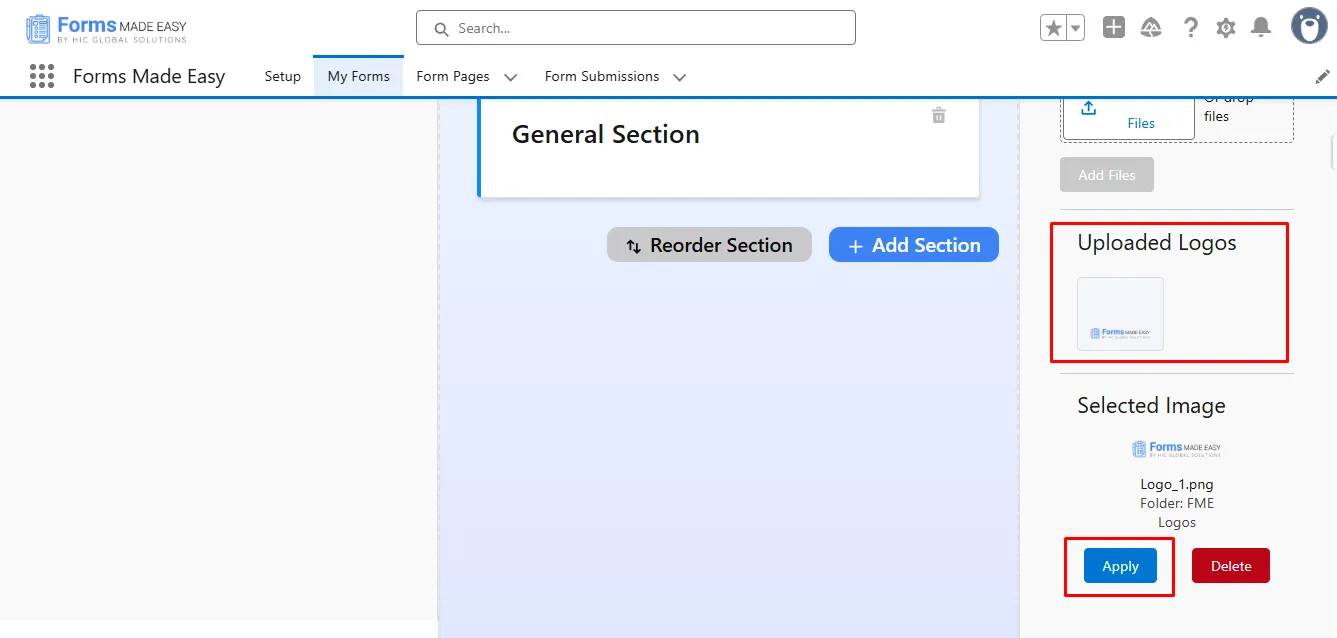This screenshot has width=1337, height=638.
Task: Open the user profile avatar
Action: (1309, 27)
